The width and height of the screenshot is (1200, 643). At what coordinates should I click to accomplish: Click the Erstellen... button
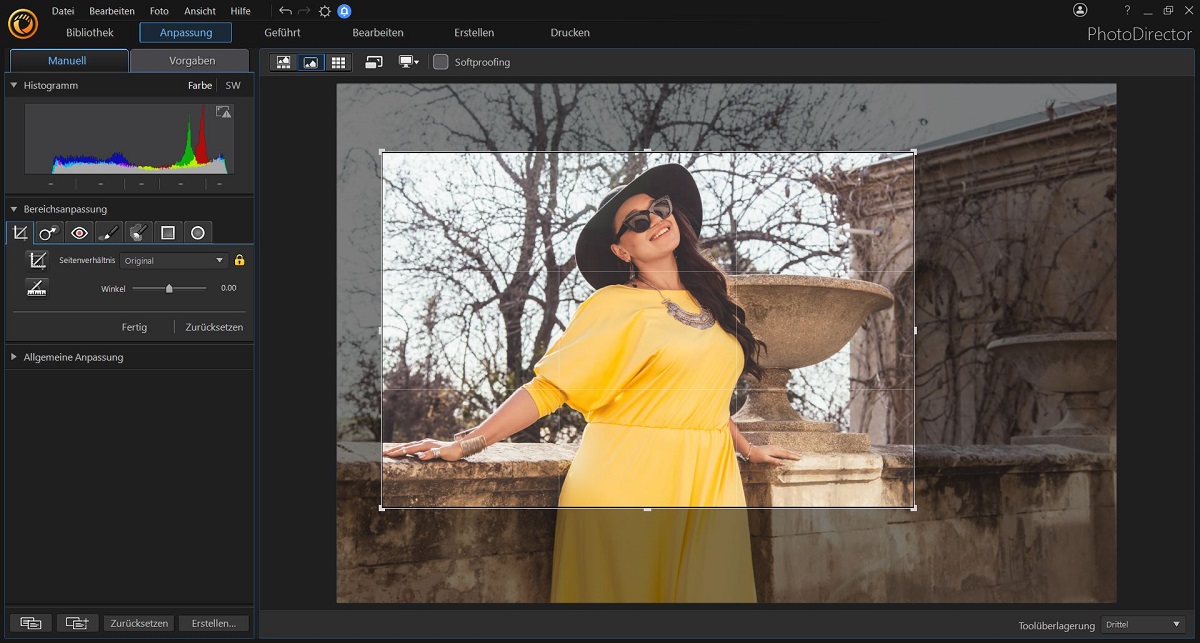213,623
